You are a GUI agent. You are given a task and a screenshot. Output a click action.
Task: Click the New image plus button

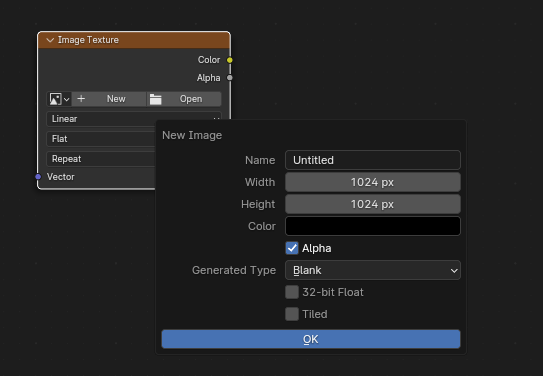pos(109,99)
